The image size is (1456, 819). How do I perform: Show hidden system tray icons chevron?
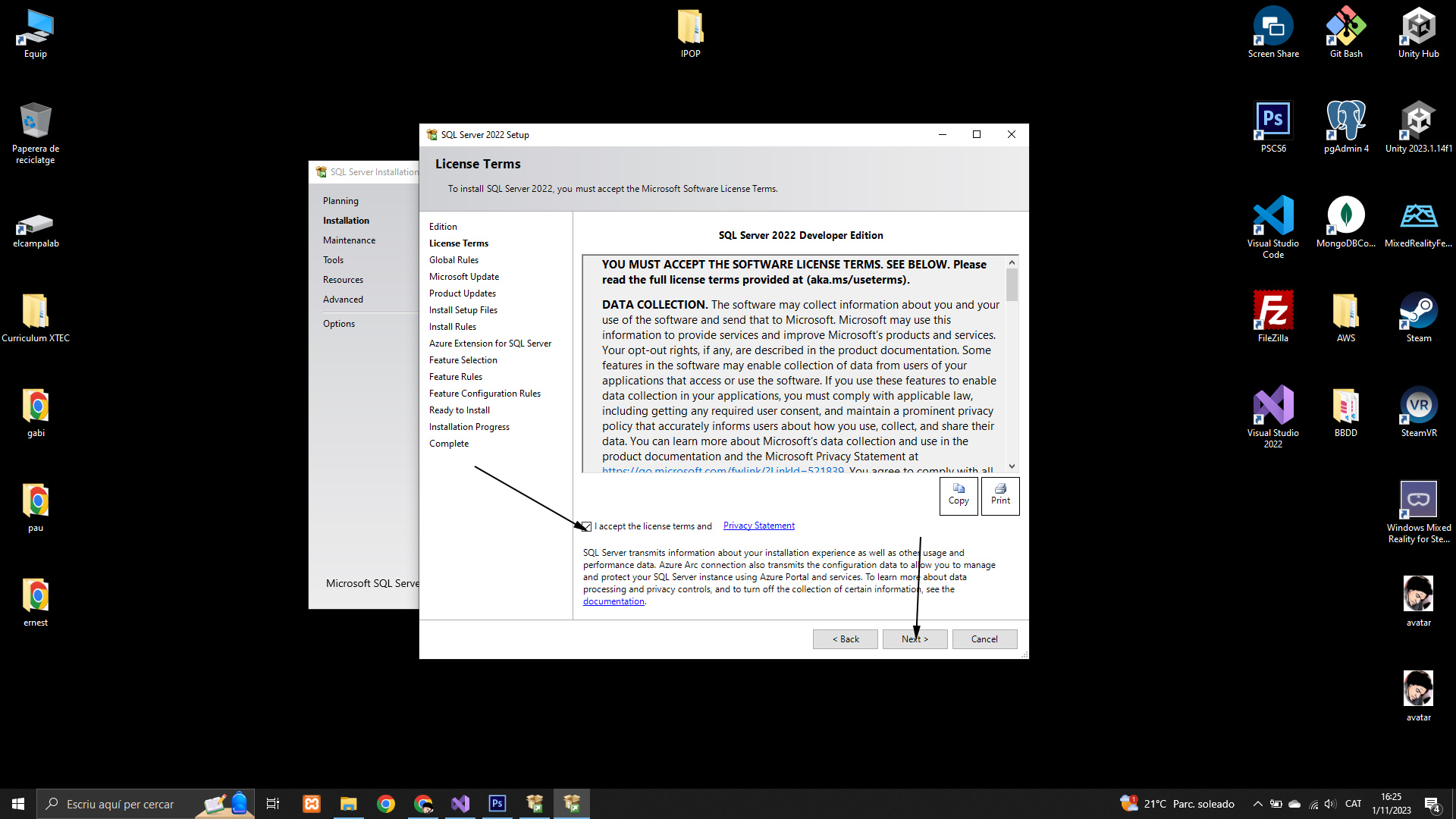tap(1257, 804)
